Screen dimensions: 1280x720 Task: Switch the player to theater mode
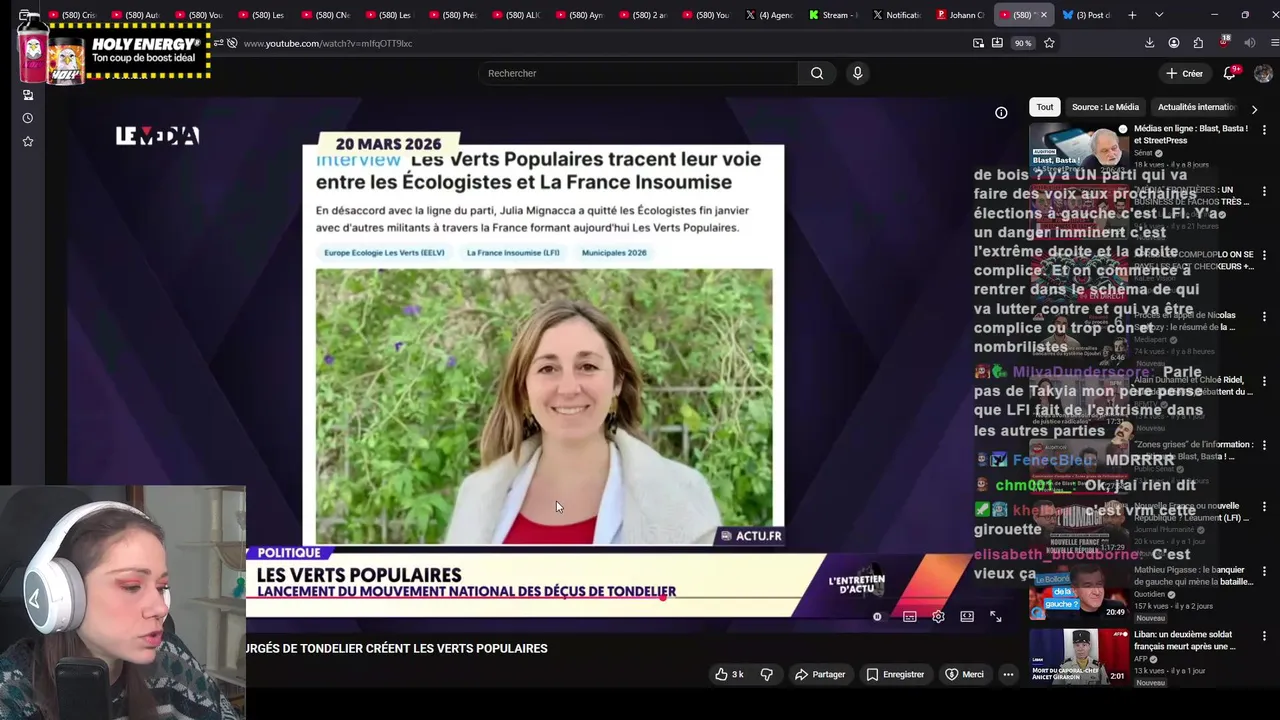tap(967, 617)
